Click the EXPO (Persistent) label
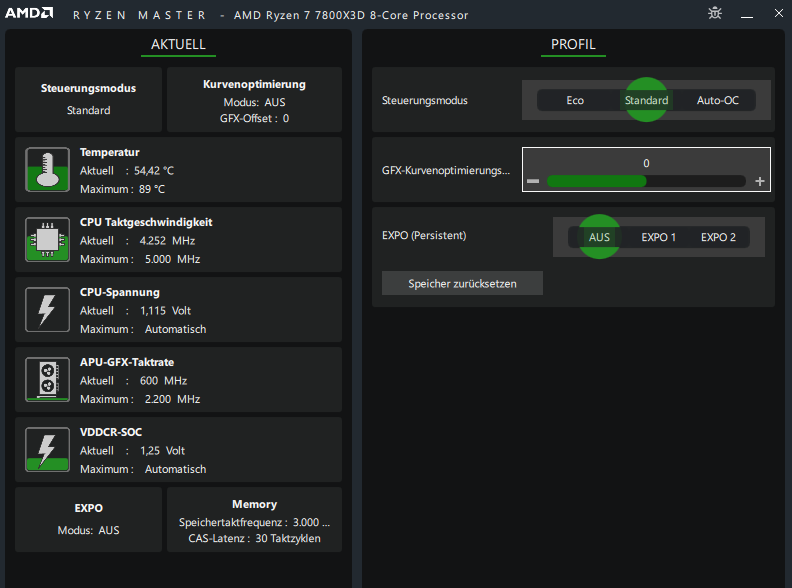 tap(424, 235)
